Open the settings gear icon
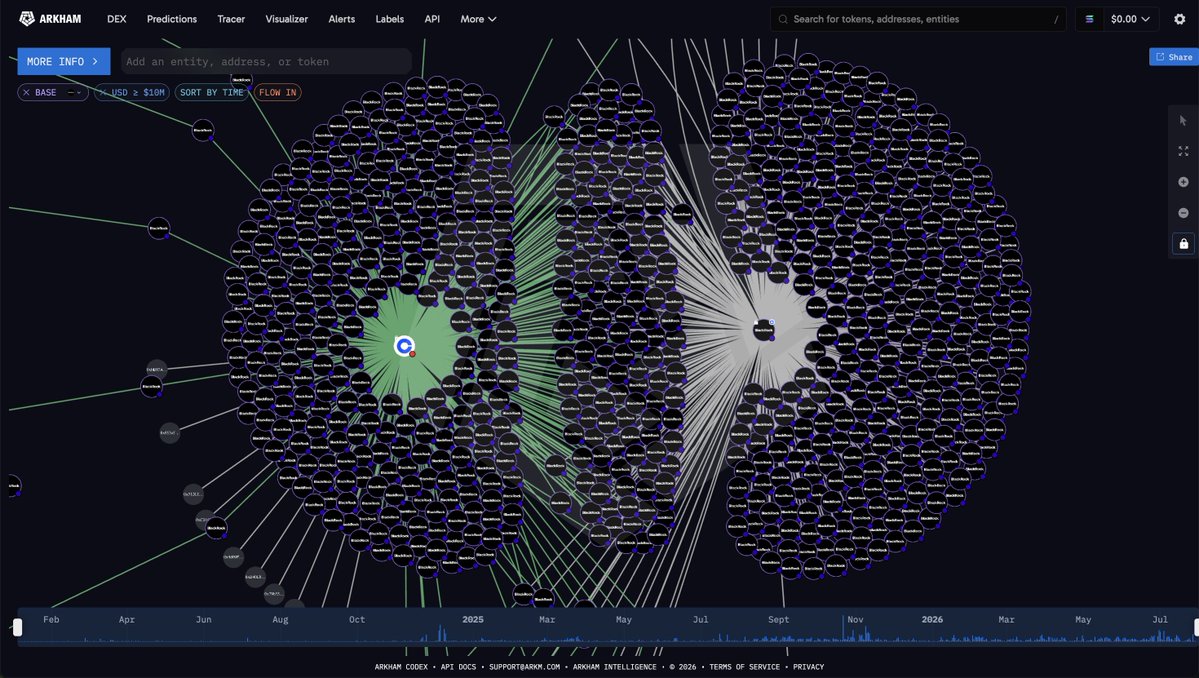This screenshot has height=678, width=1199. coord(1180,19)
